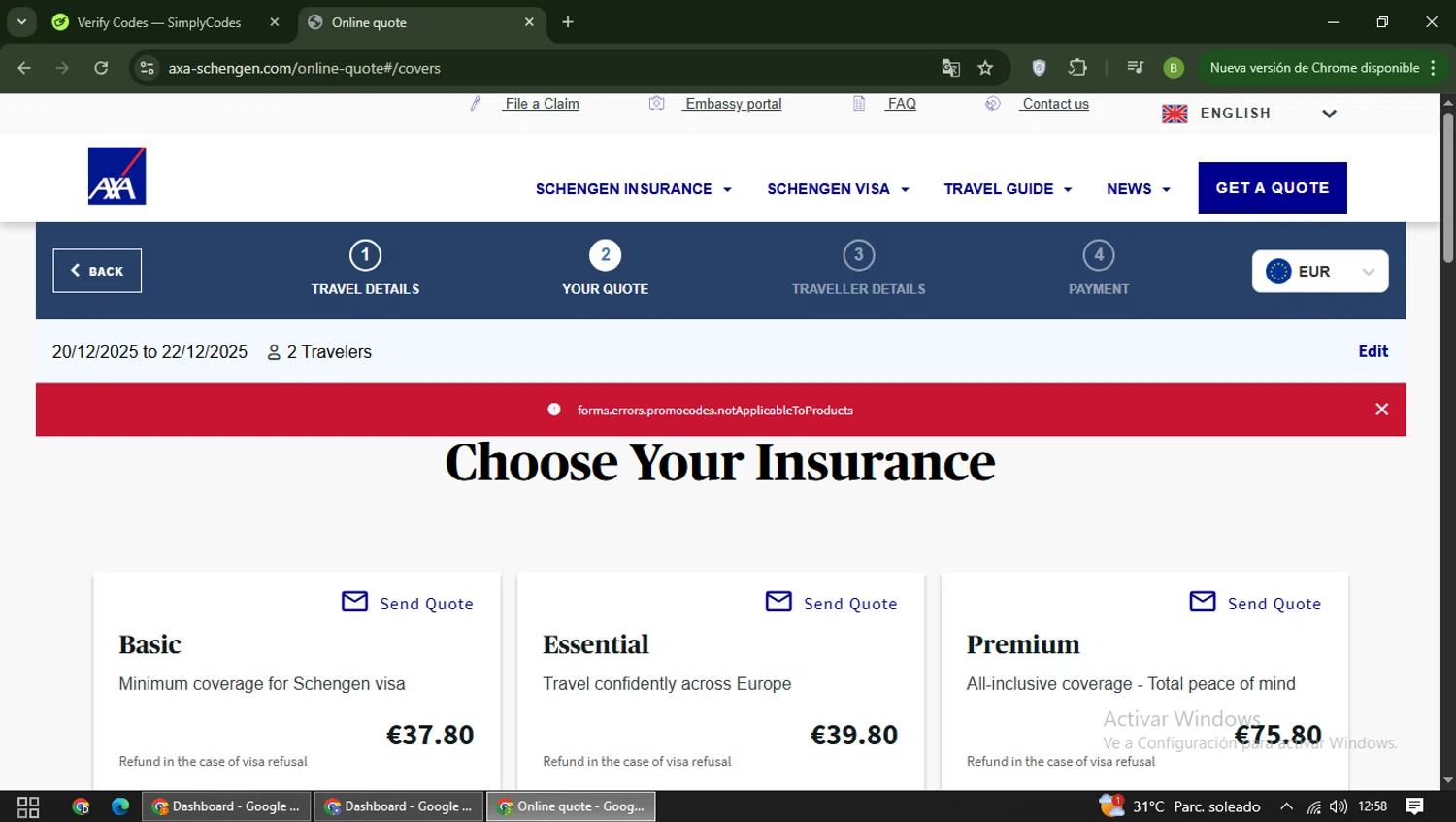Image resolution: width=1456 pixels, height=822 pixels.
Task: Expand the Schengen Insurance menu
Action: pos(634,189)
